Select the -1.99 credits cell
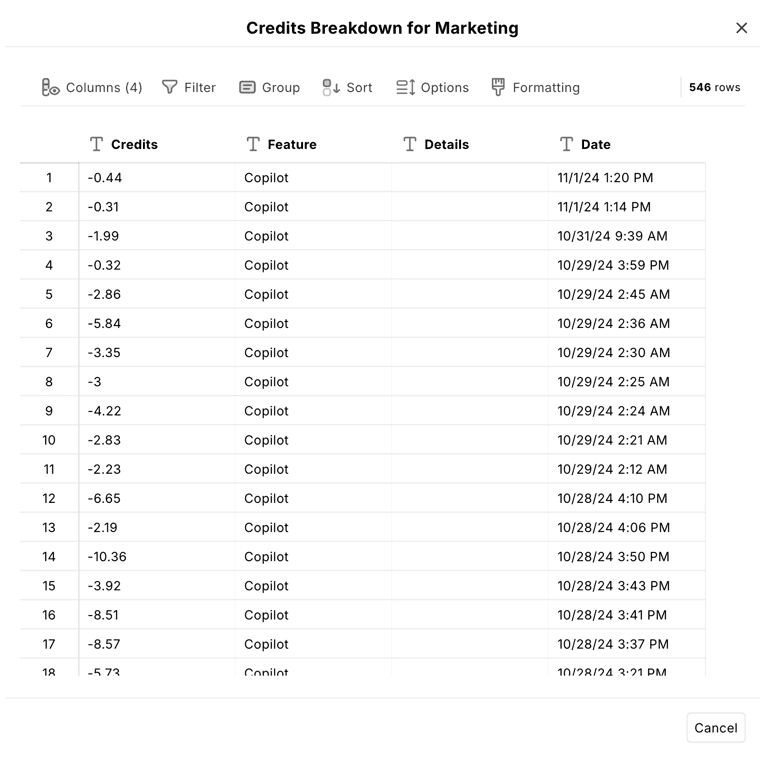Viewport: 768px width, 768px height. click(157, 236)
